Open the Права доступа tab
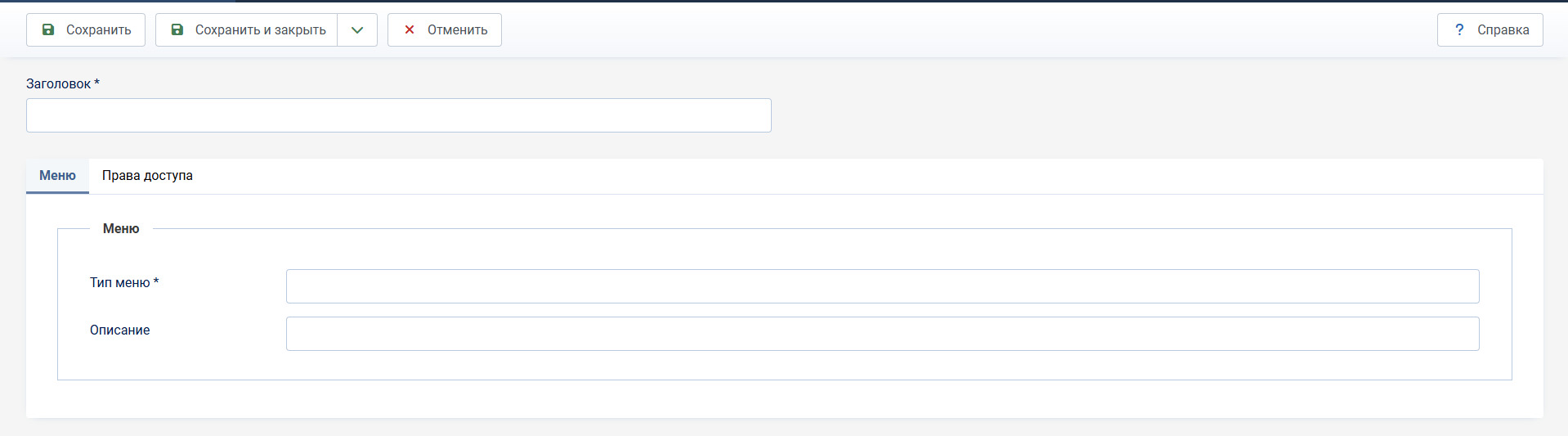Viewport: 1568px width, 436px height. click(x=147, y=176)
